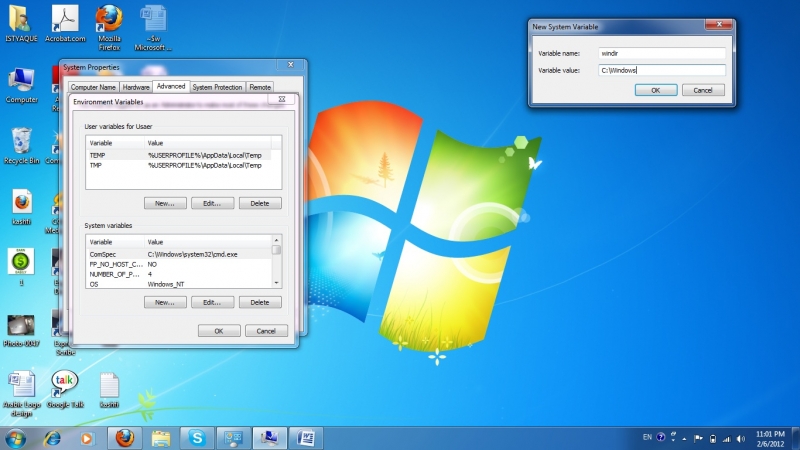Click the Windows Start orb

[16, 438]
